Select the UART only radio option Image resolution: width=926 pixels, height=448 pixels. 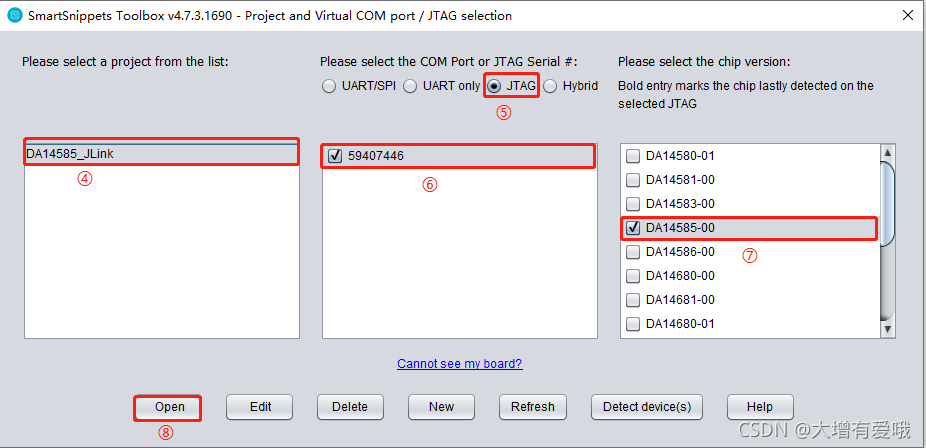tap(410, 86)
